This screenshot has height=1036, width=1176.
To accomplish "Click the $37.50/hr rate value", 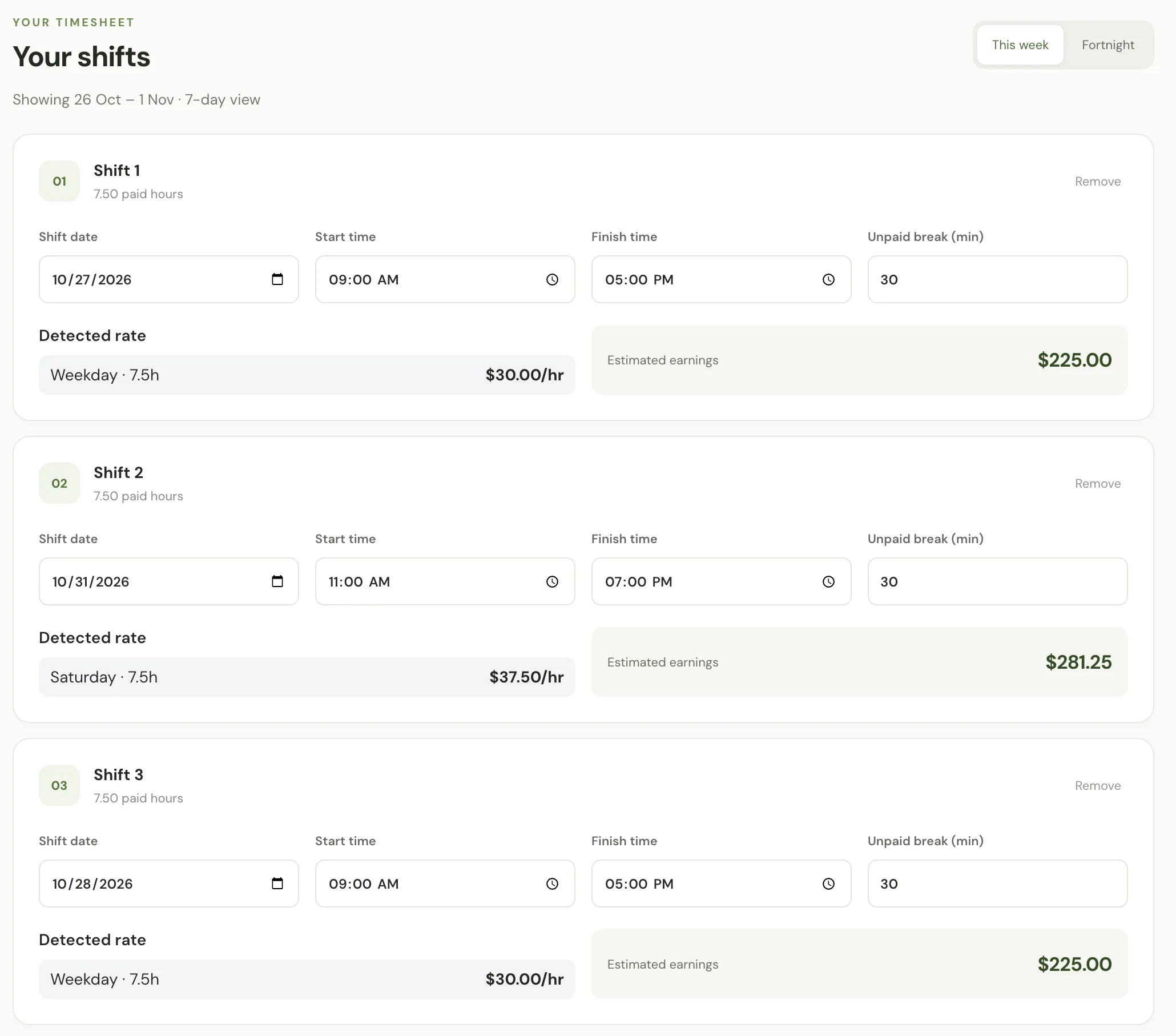I will 526,677.
